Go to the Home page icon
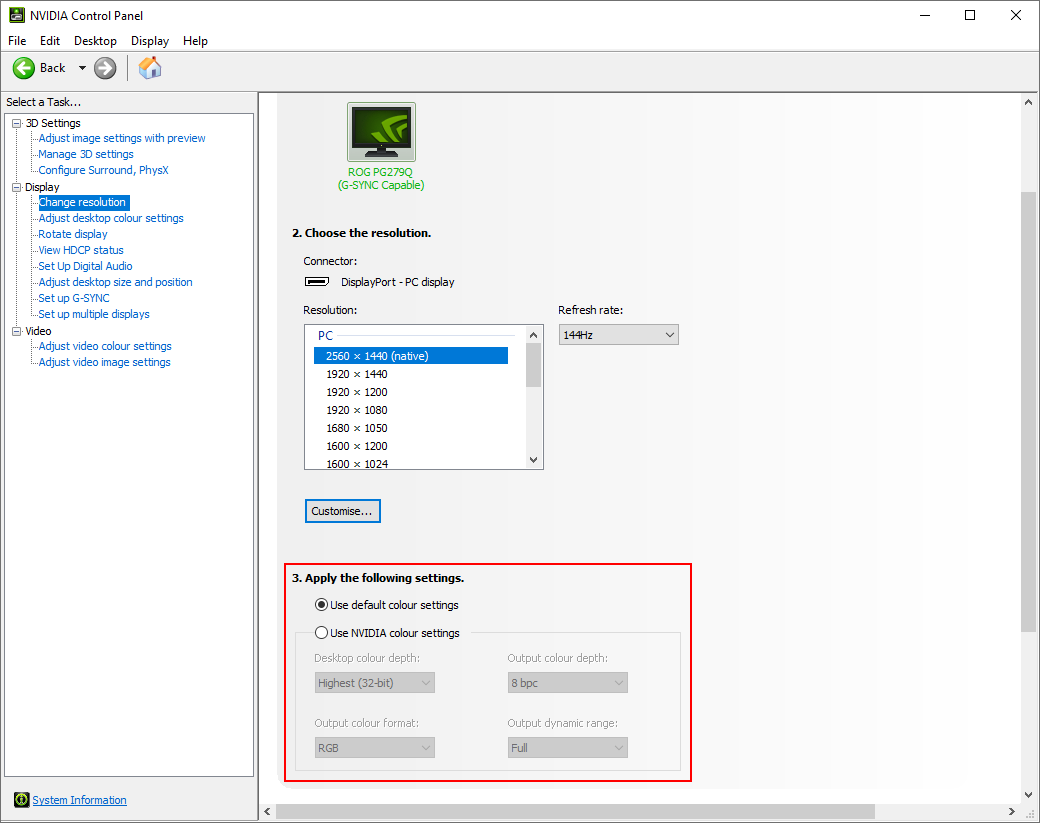The image size is (1040, 823). [x=150, y=68]
